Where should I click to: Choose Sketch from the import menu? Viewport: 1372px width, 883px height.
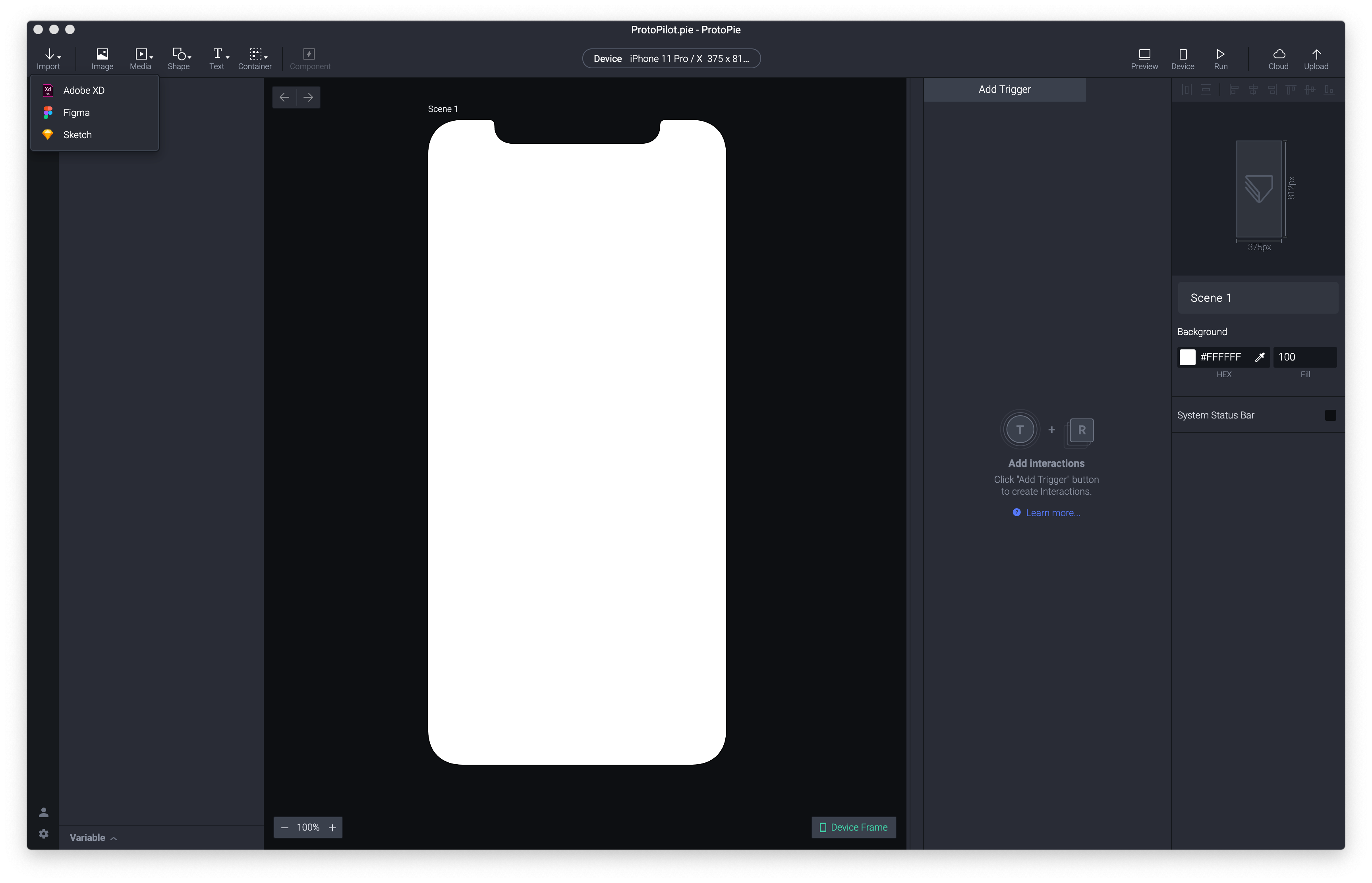click(77, 135)
